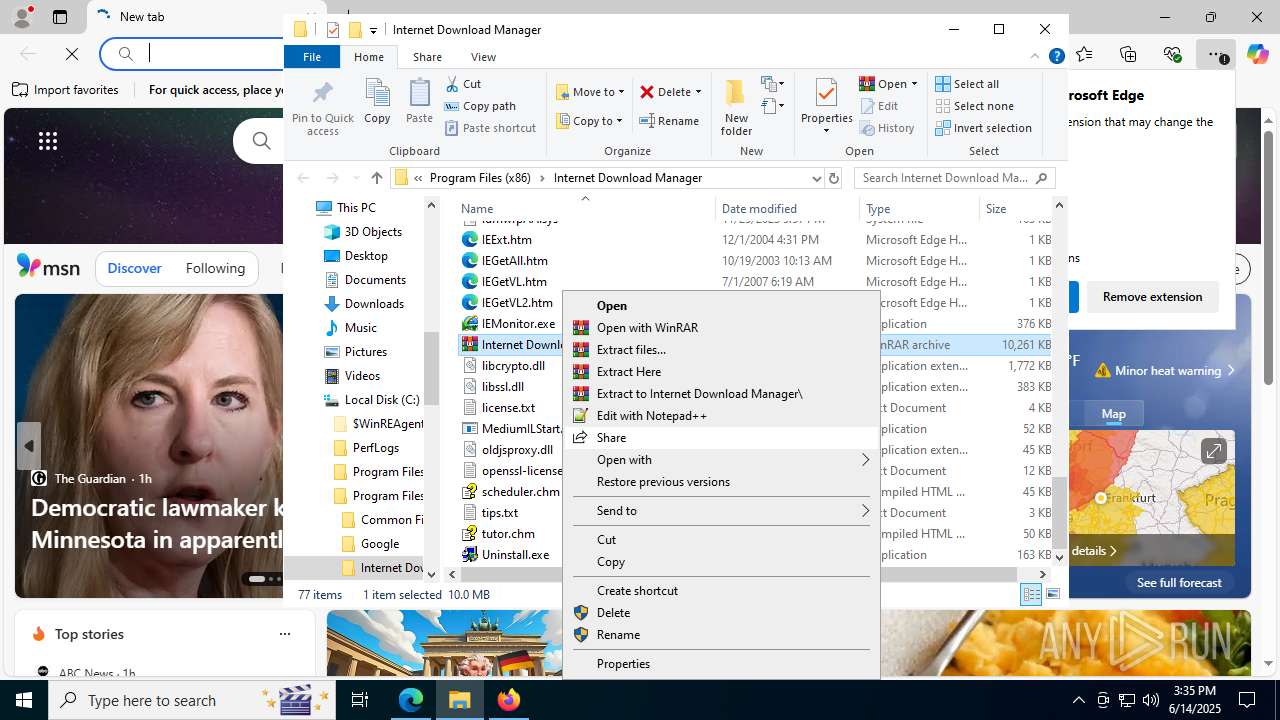Click Paste shortcut in the ribbon
Screen dimensions: 1280x720
(x=490, y=128)
